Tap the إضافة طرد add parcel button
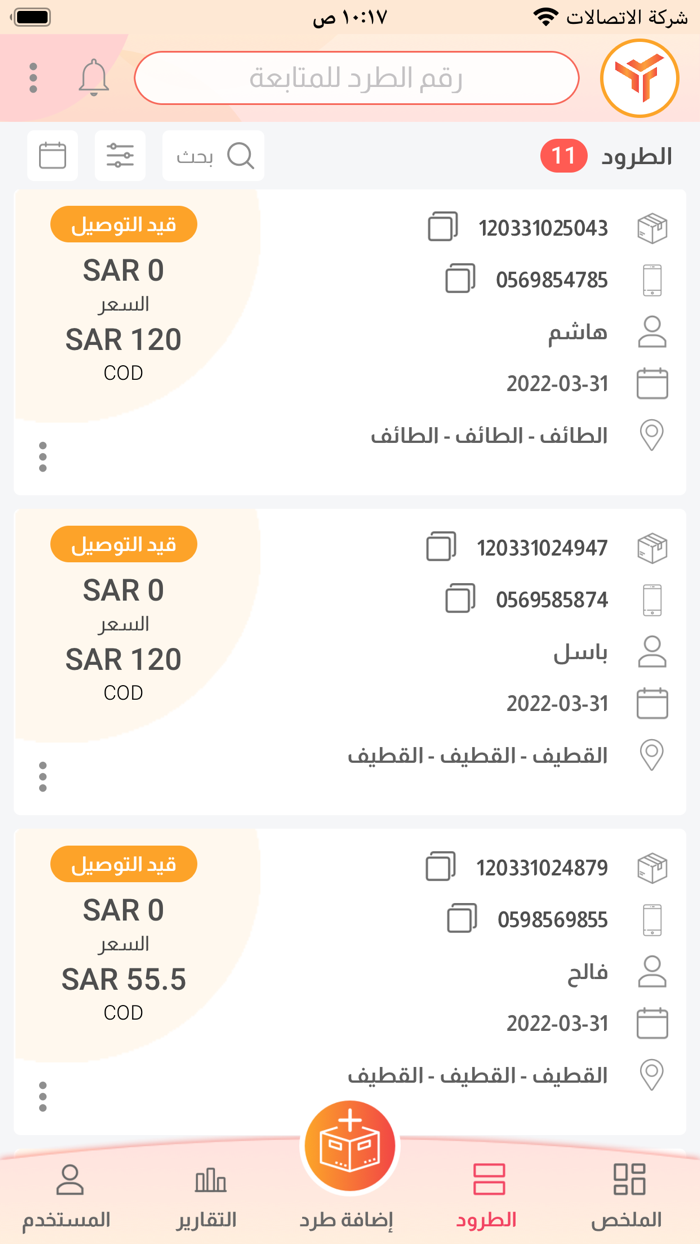The image size is (700, 1244). point(350,1145)
